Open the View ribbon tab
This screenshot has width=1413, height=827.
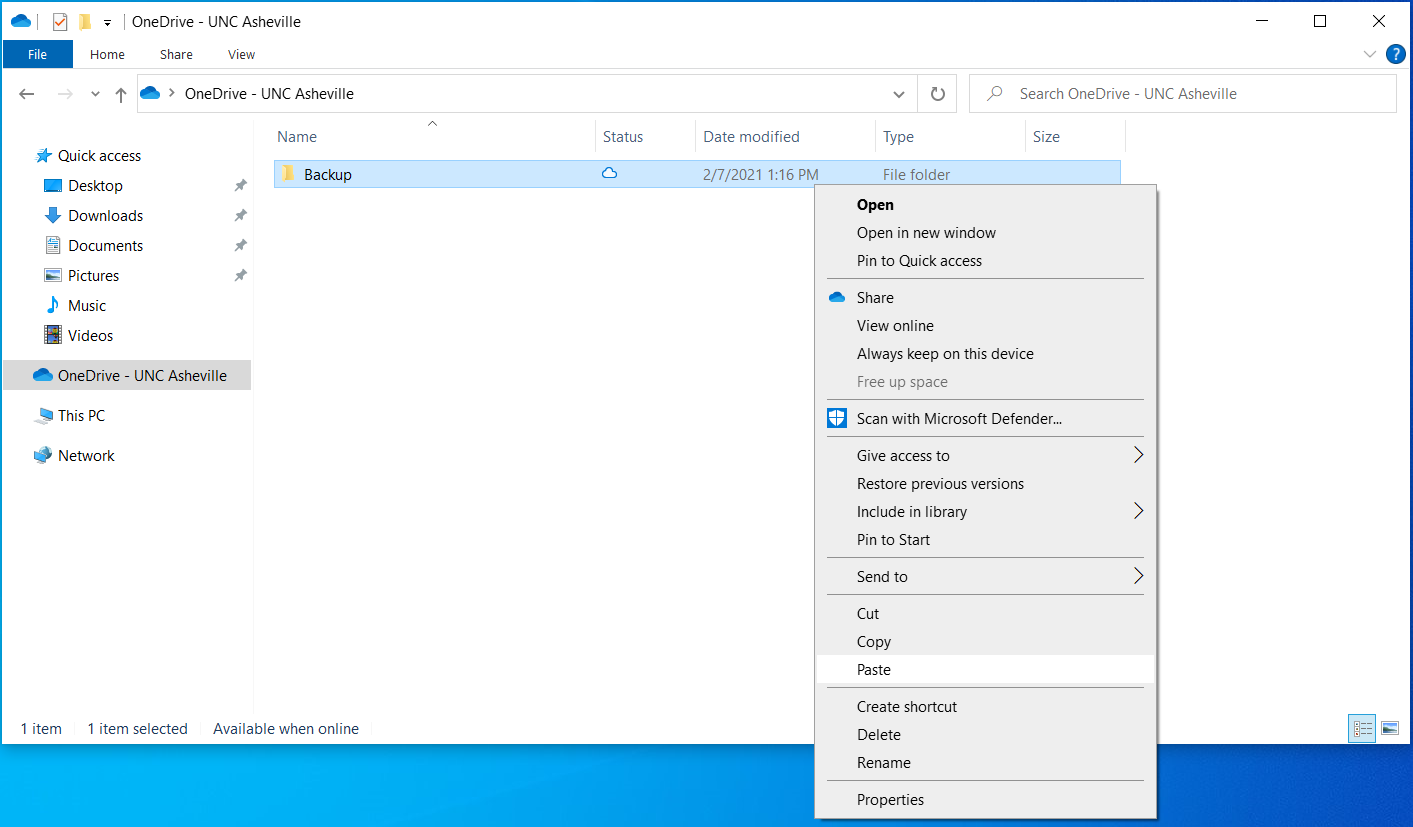coord(241,55)
